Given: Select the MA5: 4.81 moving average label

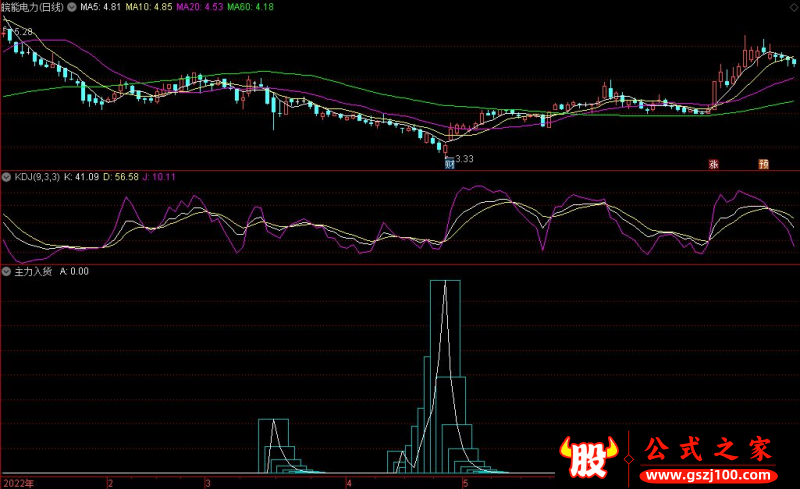Looking at the screenshot, I should (101, 7).
